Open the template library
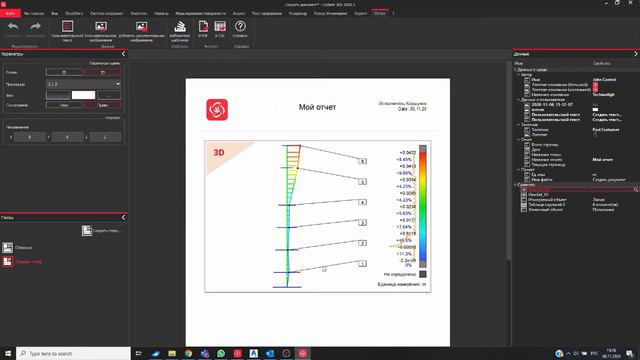This screenshot has height=360, width=640. pos(180,31)
